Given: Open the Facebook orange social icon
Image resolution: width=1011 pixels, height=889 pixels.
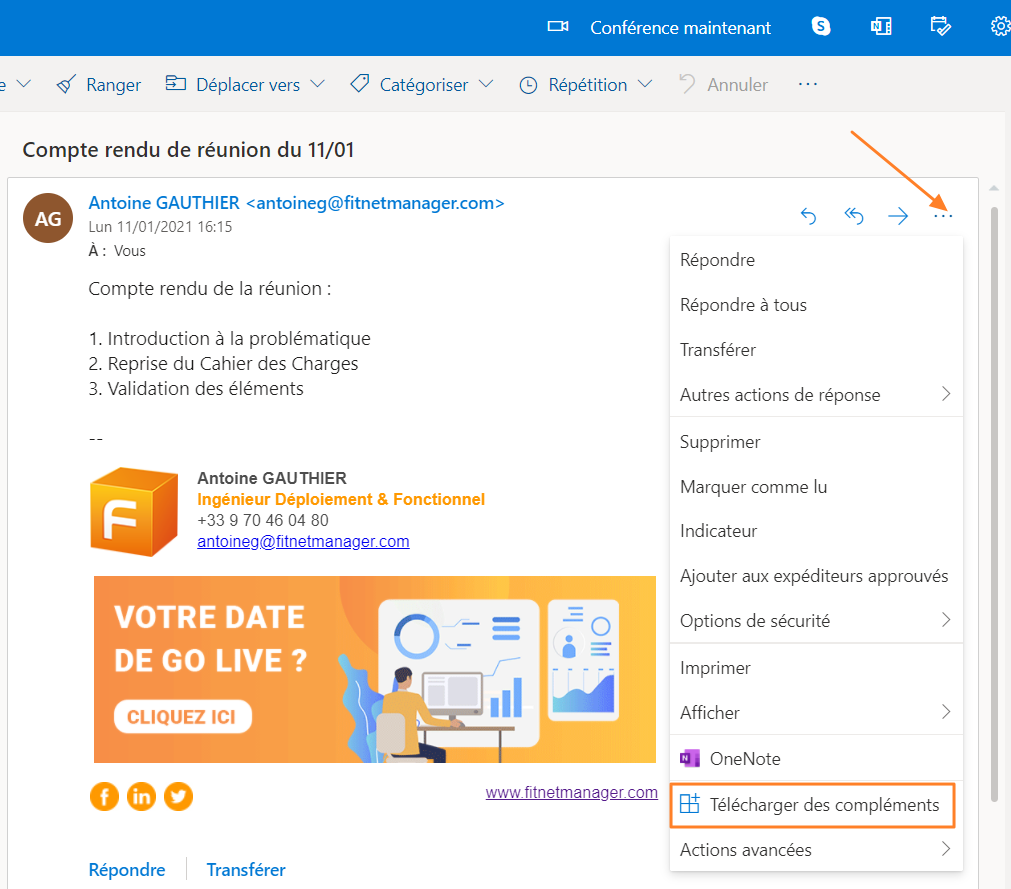Looking at the screenshot, I should click(104, 796).
